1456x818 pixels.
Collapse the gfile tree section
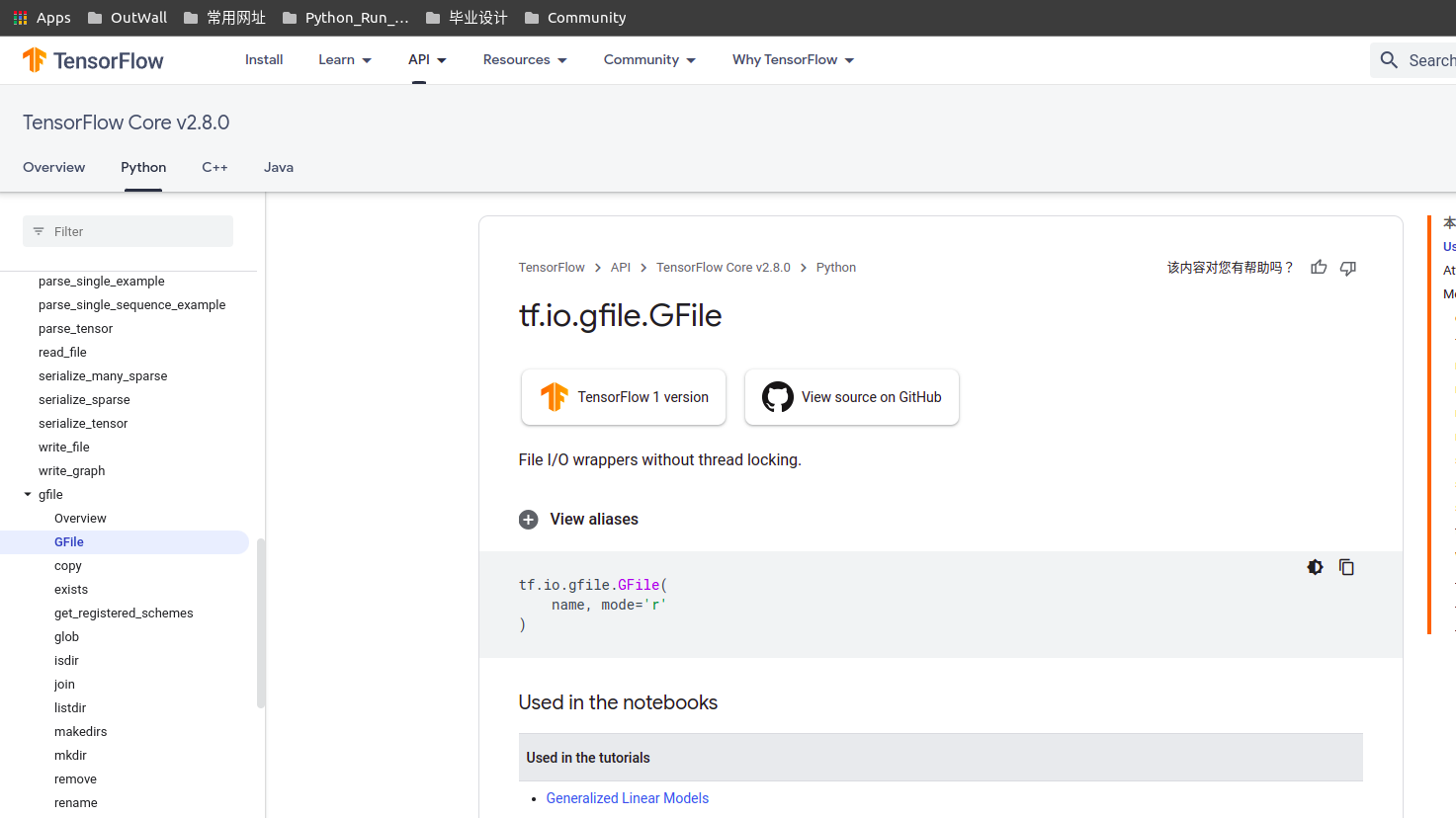28,495
